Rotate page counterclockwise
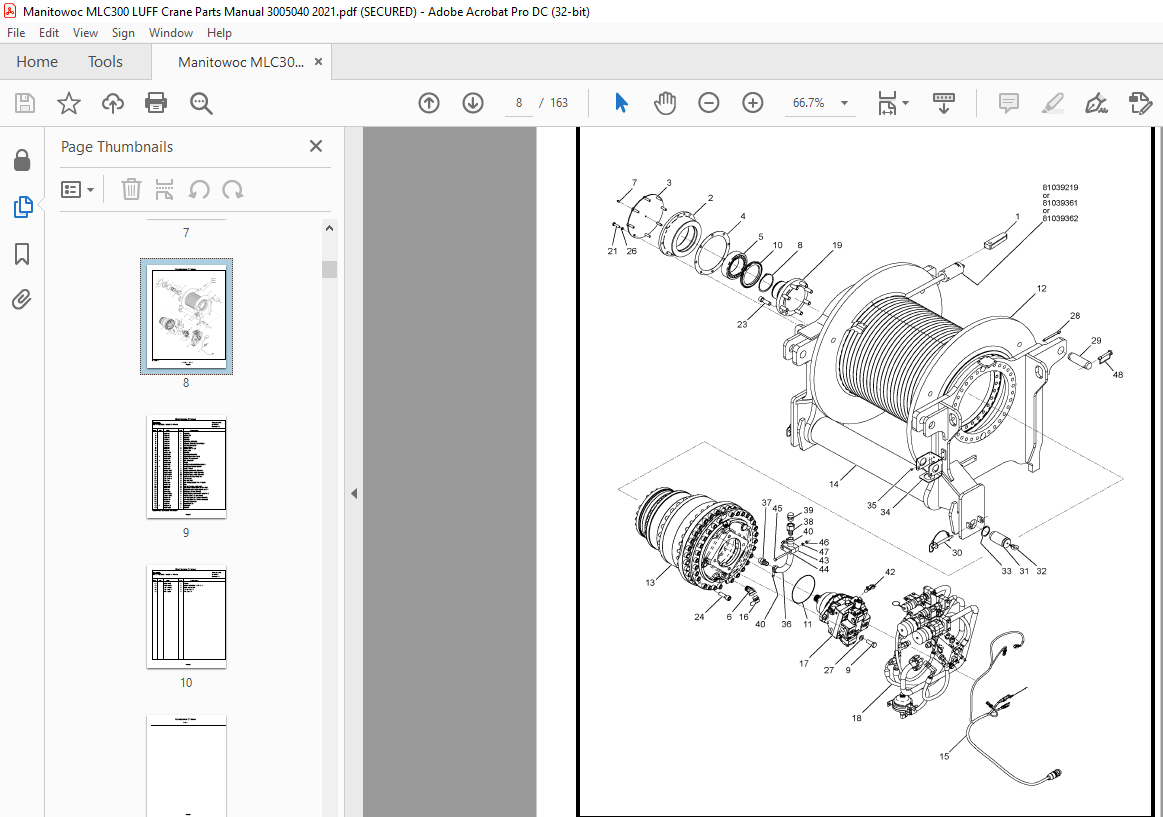The height and width of the screenshot is (817, 1163). [x=199, y=189]
